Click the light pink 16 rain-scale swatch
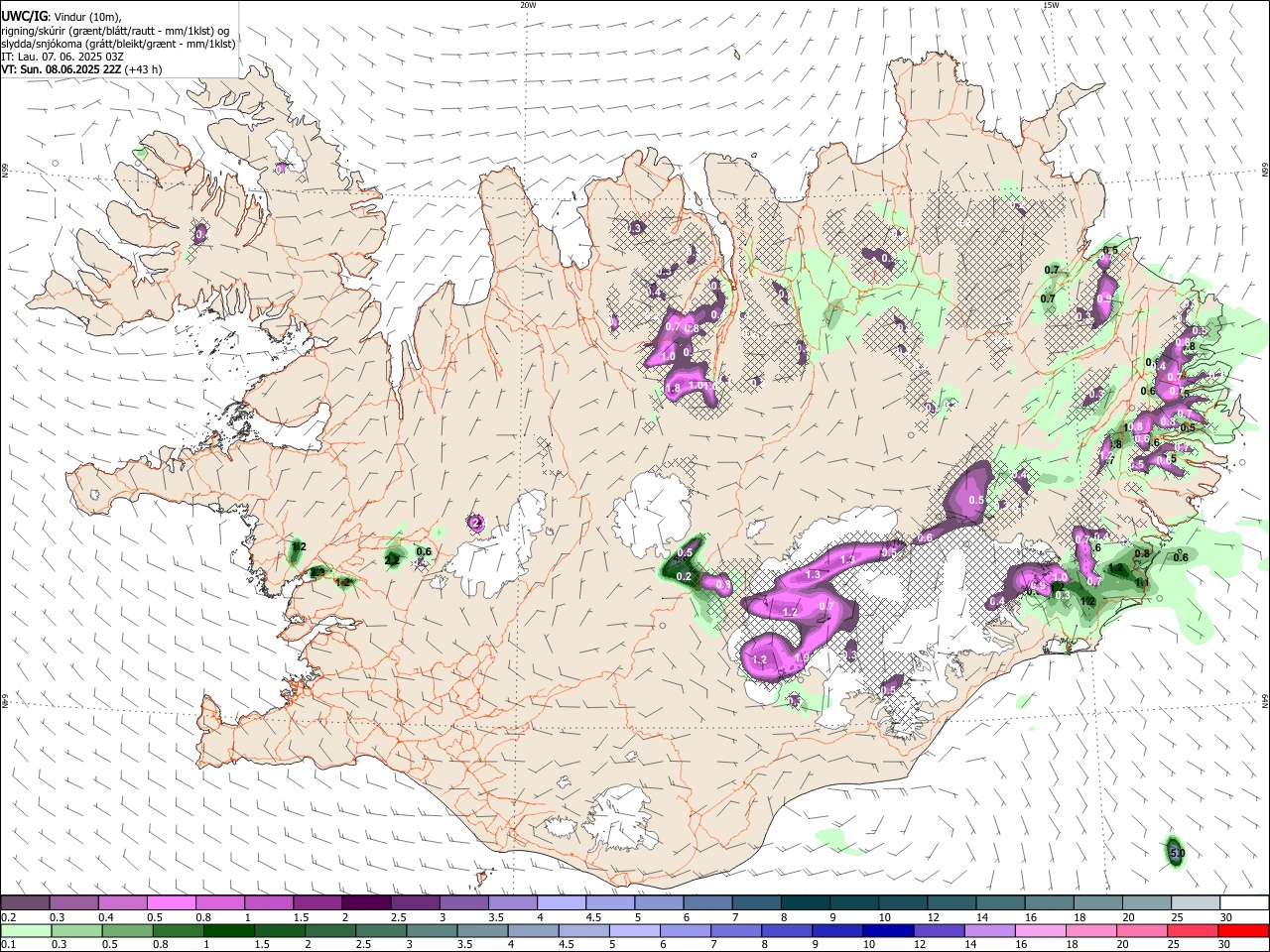Viewport: 1270px width, 952px height. pos(1039,930)
